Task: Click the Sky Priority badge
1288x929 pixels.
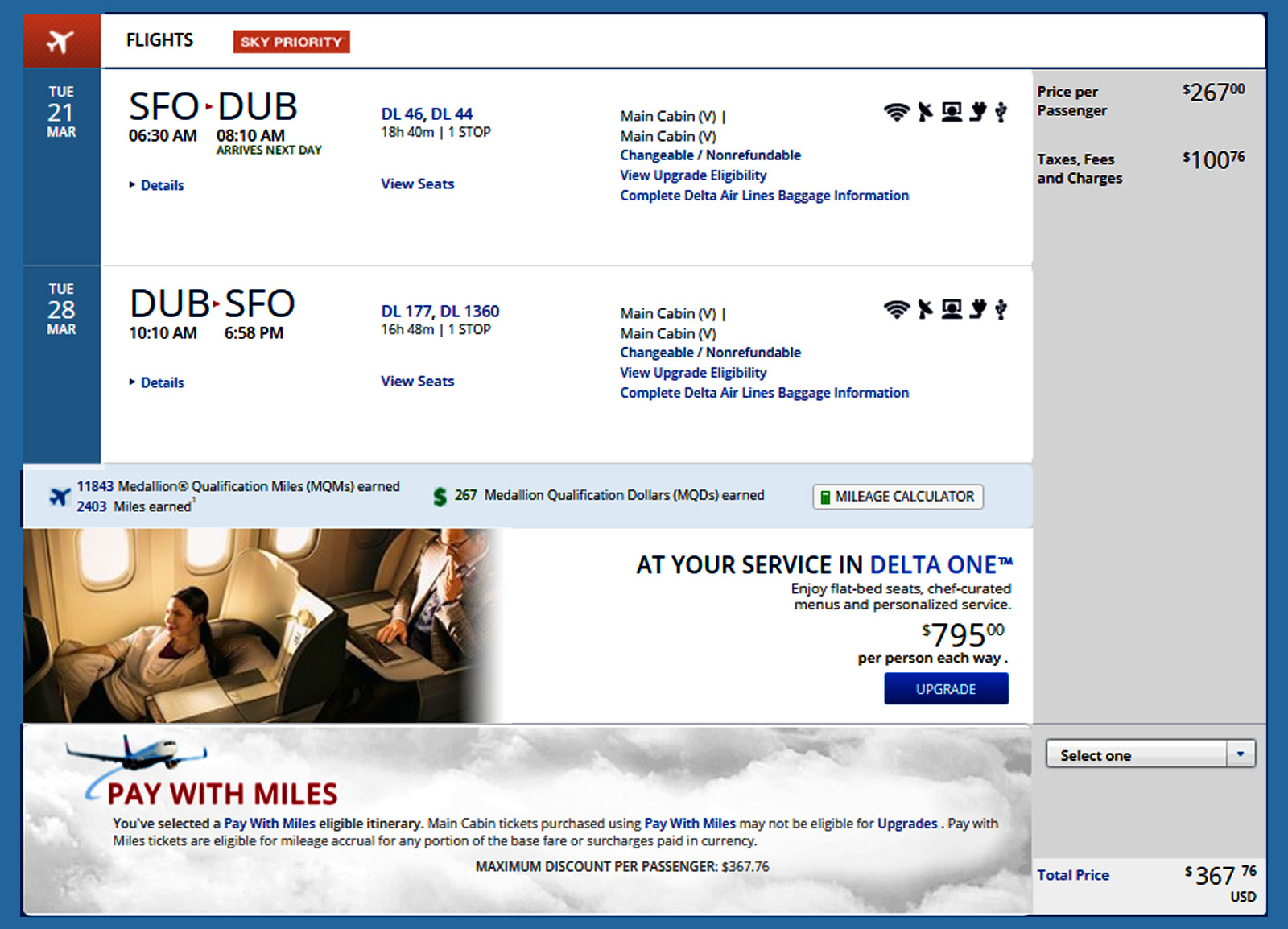Action: 291,42
